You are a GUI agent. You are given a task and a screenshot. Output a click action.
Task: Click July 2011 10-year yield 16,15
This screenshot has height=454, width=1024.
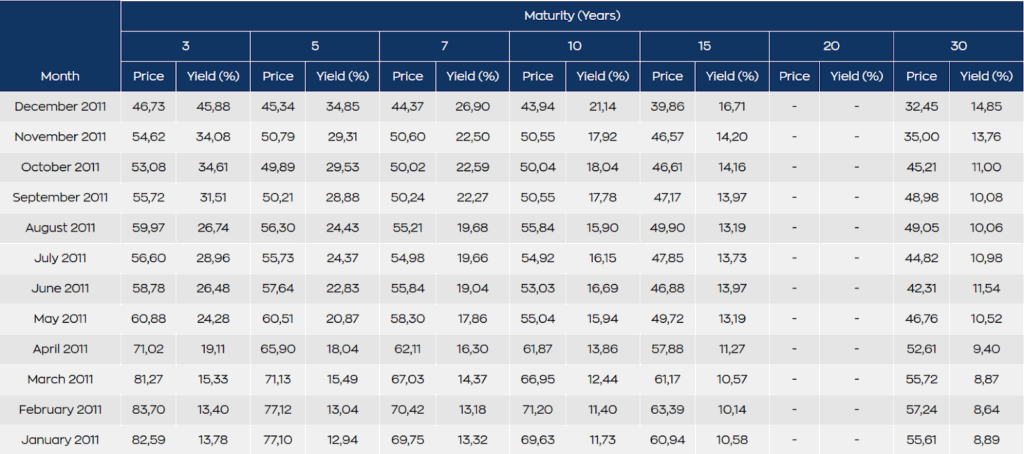coord(603,258)
